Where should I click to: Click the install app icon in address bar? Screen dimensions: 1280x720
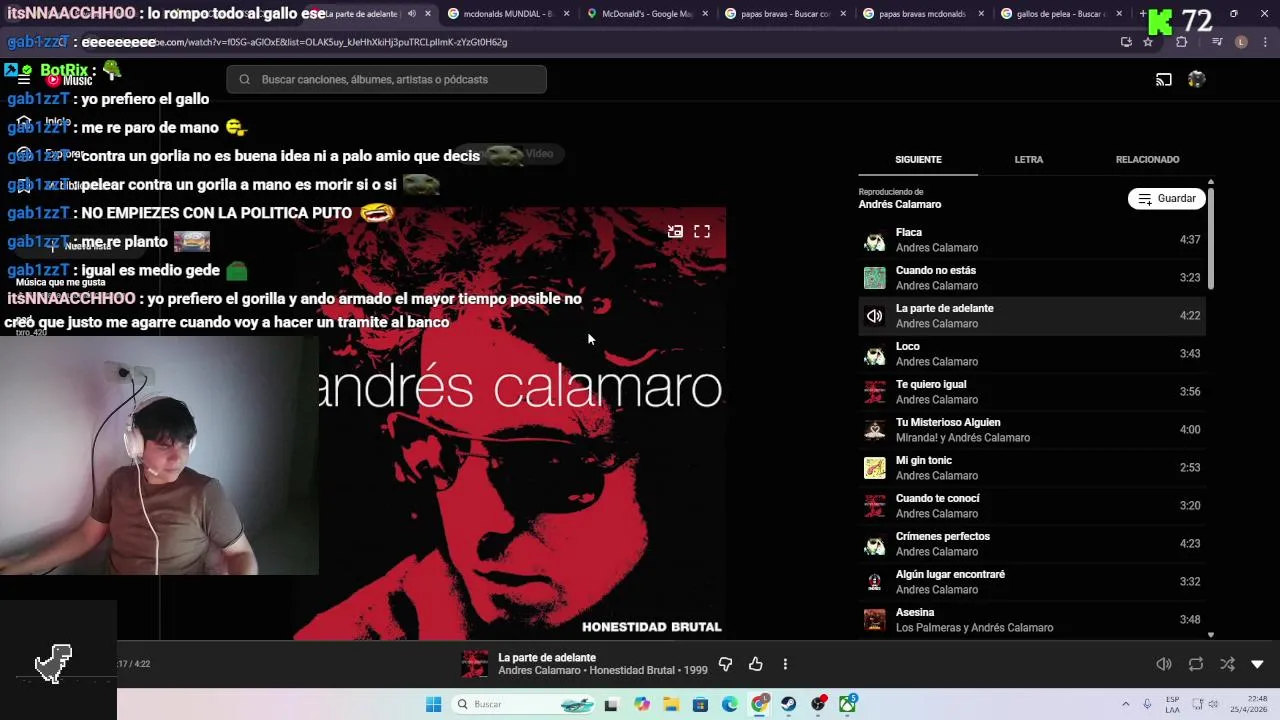(1126, 42)
